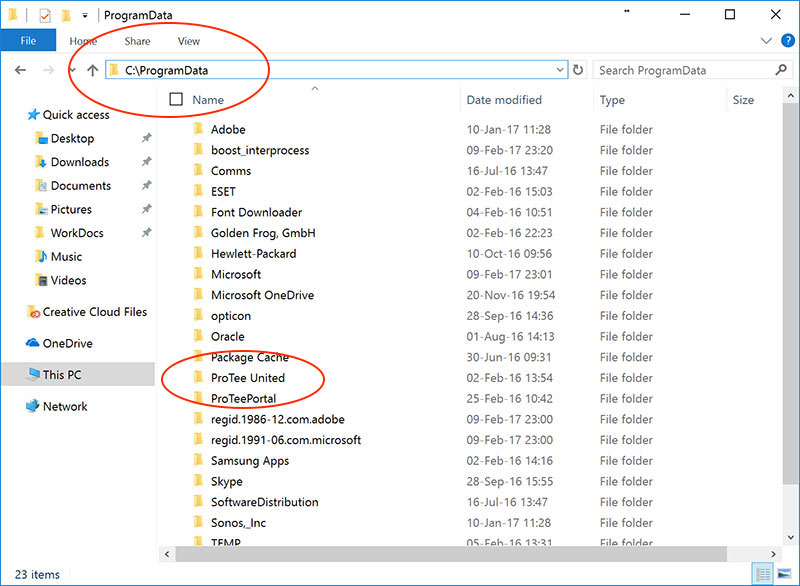Screen dimensions: 800x586
Task: Click the Back navigation arrow
Action: pos(20,70)
